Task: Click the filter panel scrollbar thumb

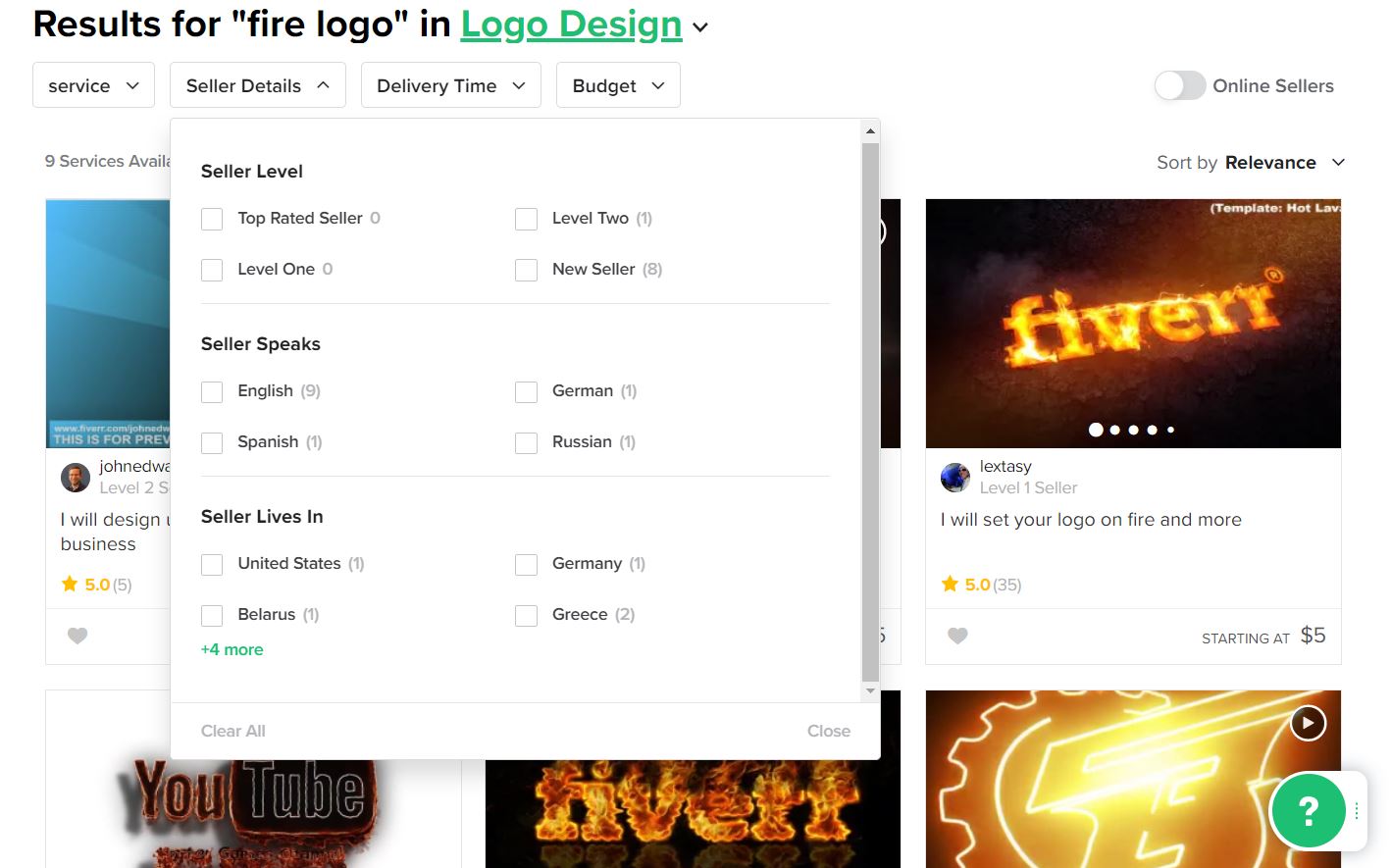Action: tap(870, 412)
